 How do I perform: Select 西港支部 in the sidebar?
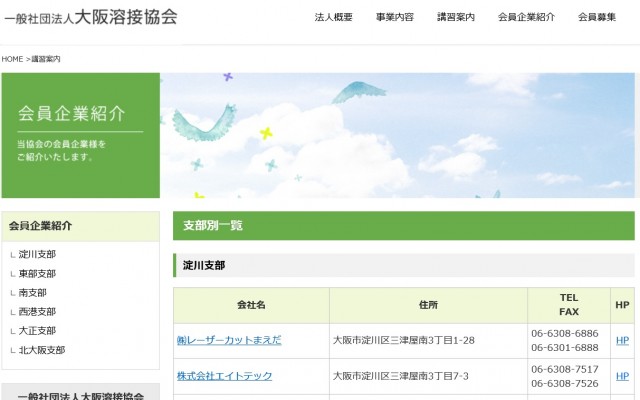tap(37, 312)
